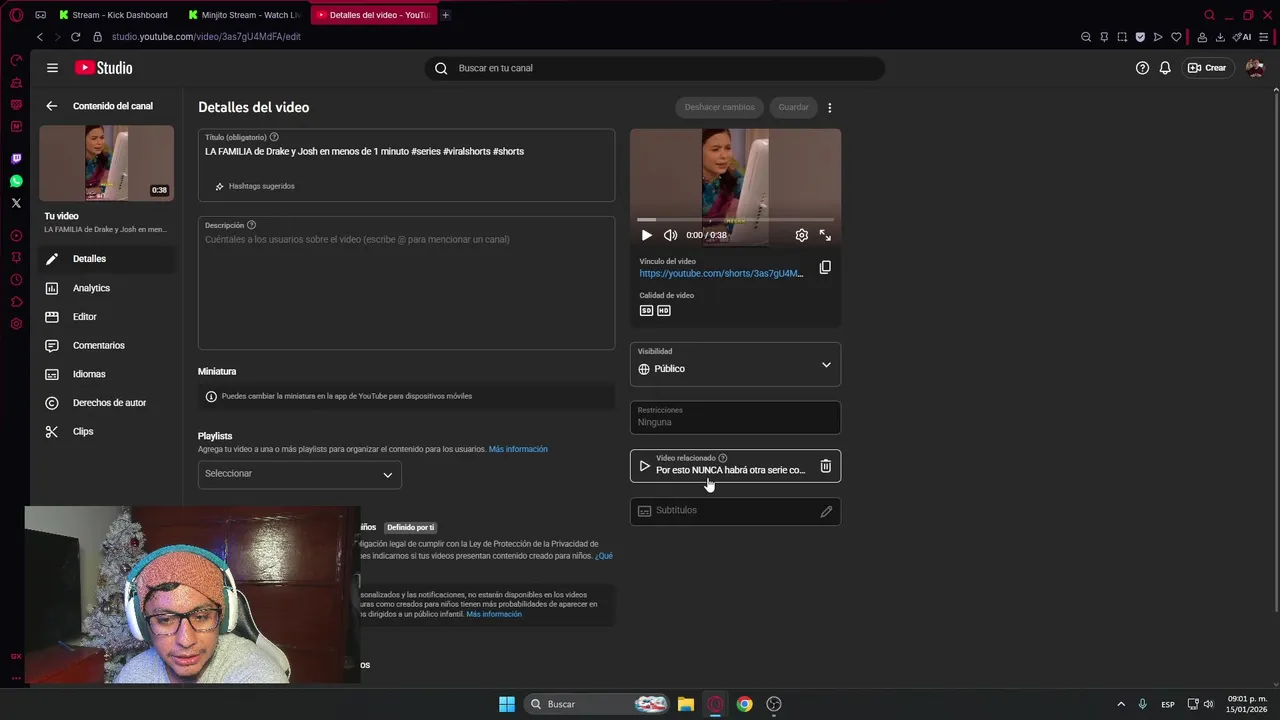1280x720 pixels.
Task: Open Más información link under Playlists
Action: 518,449
